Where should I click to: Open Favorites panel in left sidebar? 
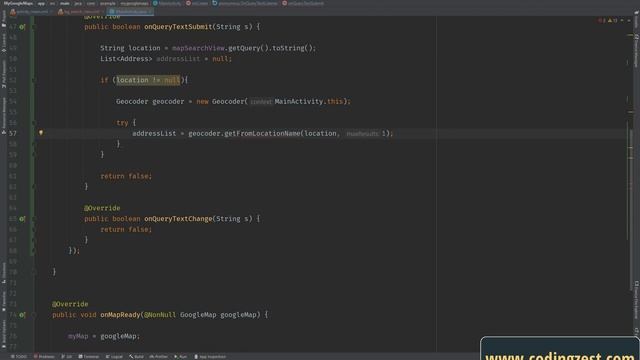pos(4,301)
